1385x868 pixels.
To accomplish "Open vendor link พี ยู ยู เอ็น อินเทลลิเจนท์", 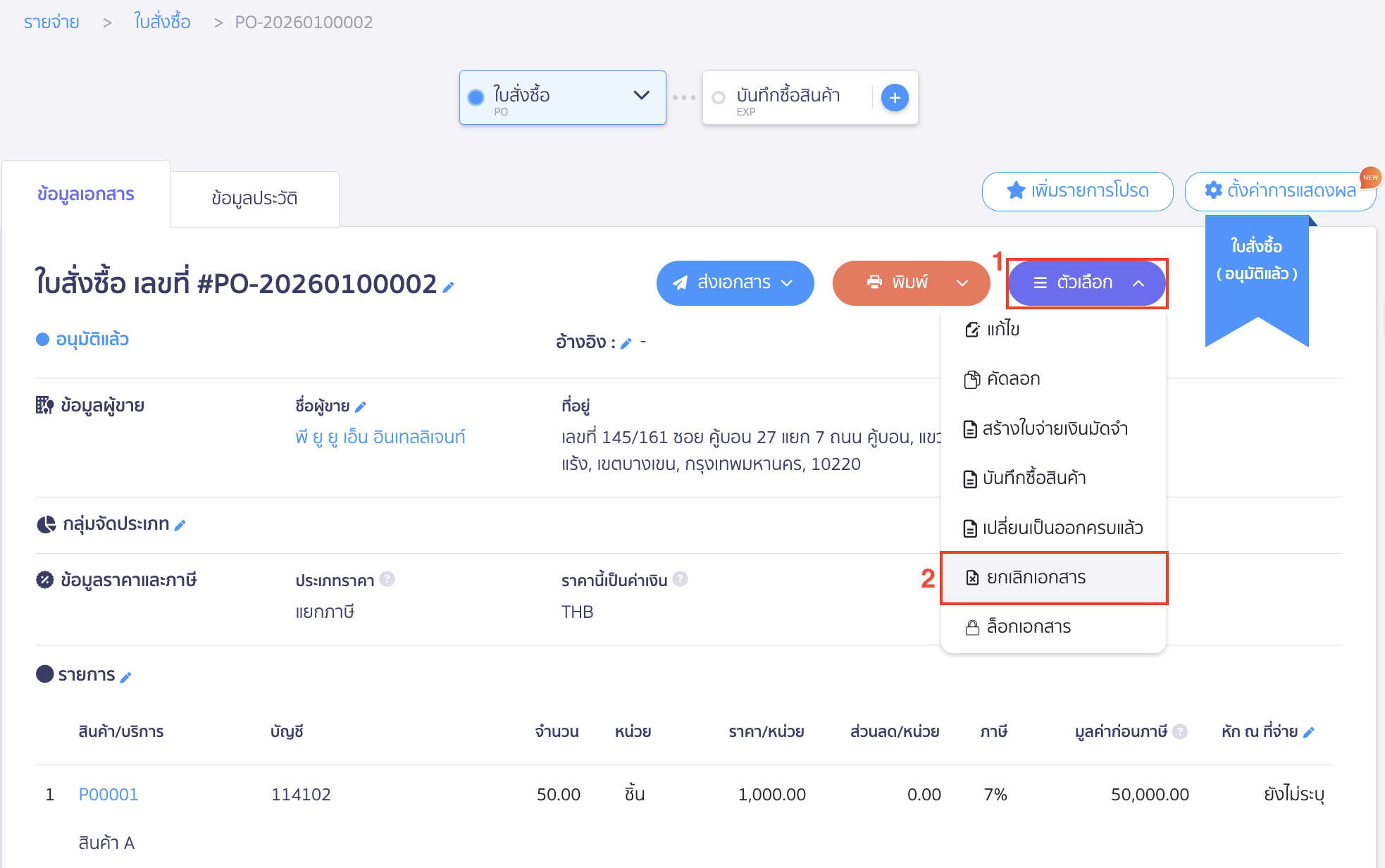I will (380, 437).
